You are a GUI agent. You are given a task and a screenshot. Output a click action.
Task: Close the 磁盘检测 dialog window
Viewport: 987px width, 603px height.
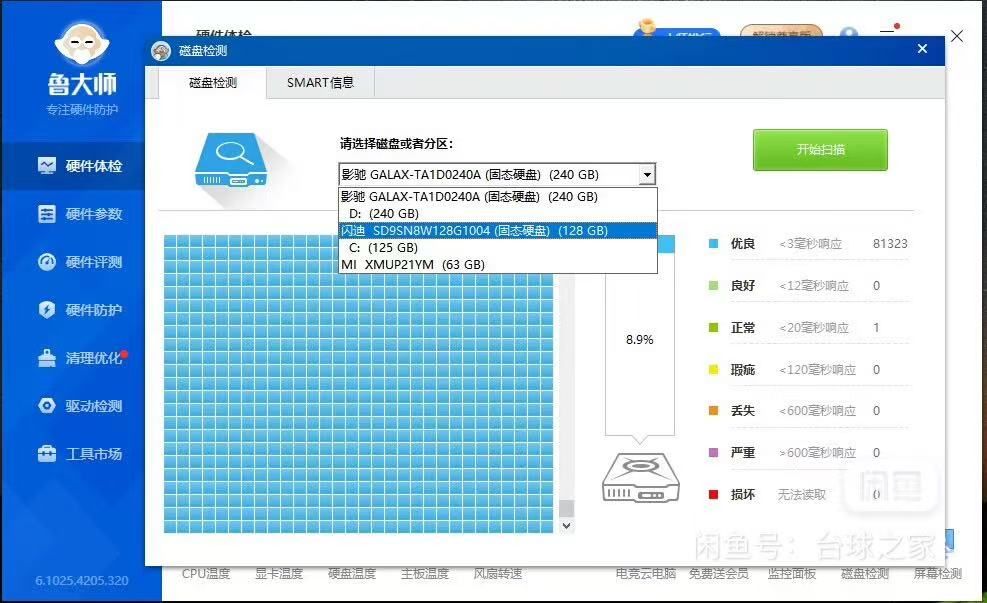click(x=922, y=50)
